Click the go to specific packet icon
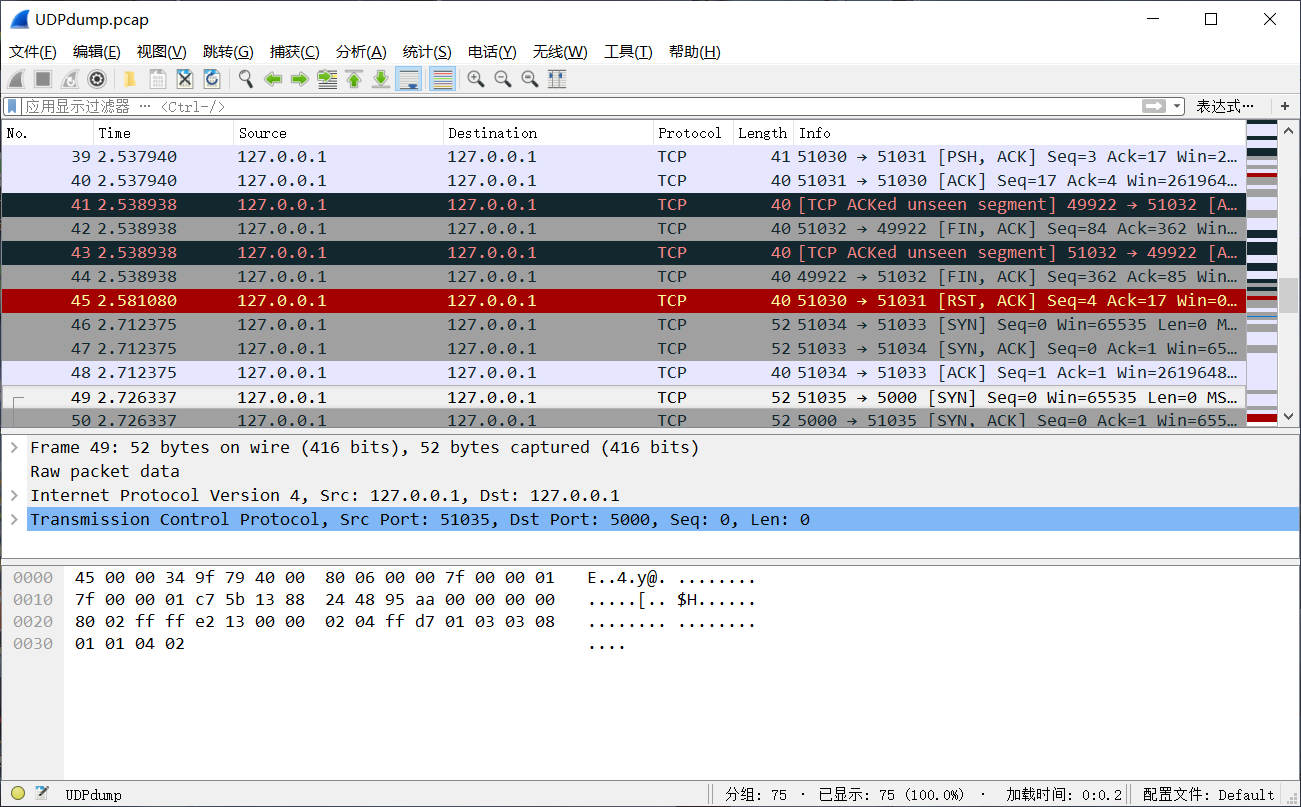Image resolution: width=1301 pixels, height=807 pixels. tap(327, 79)
